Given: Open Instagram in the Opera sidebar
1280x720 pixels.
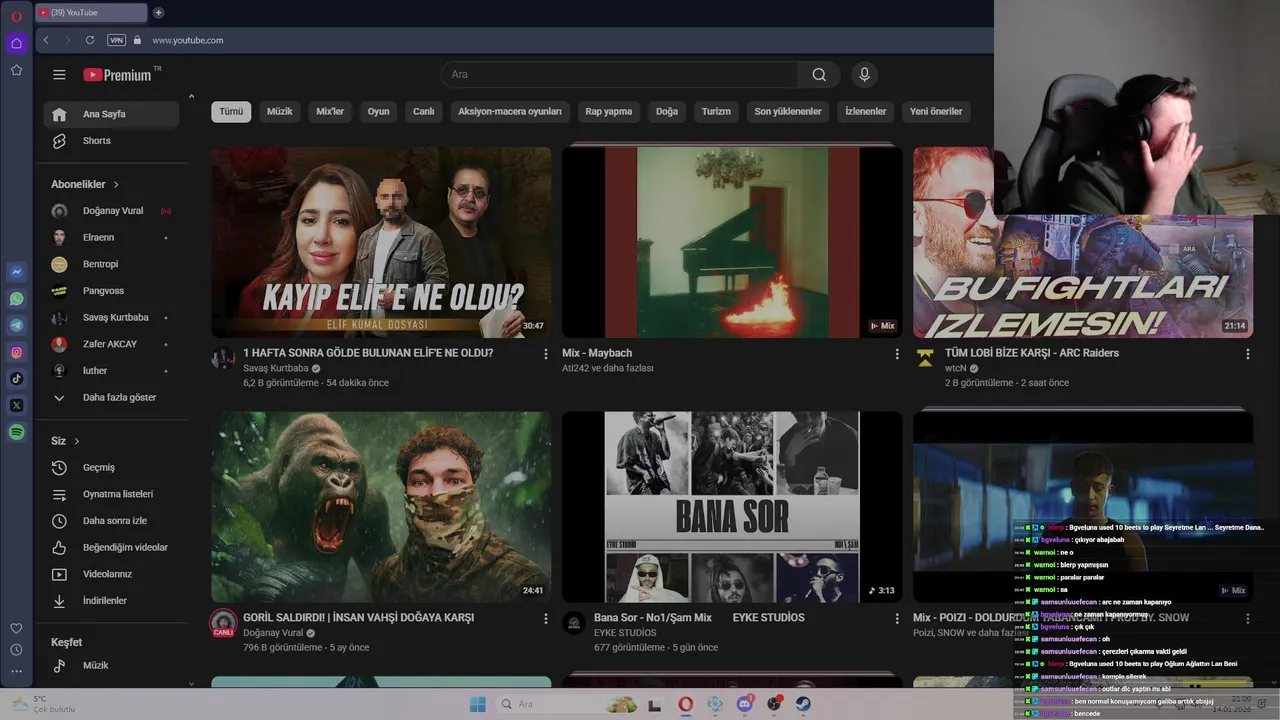Looking at the screenshot, I should click(x=17, y=352).
